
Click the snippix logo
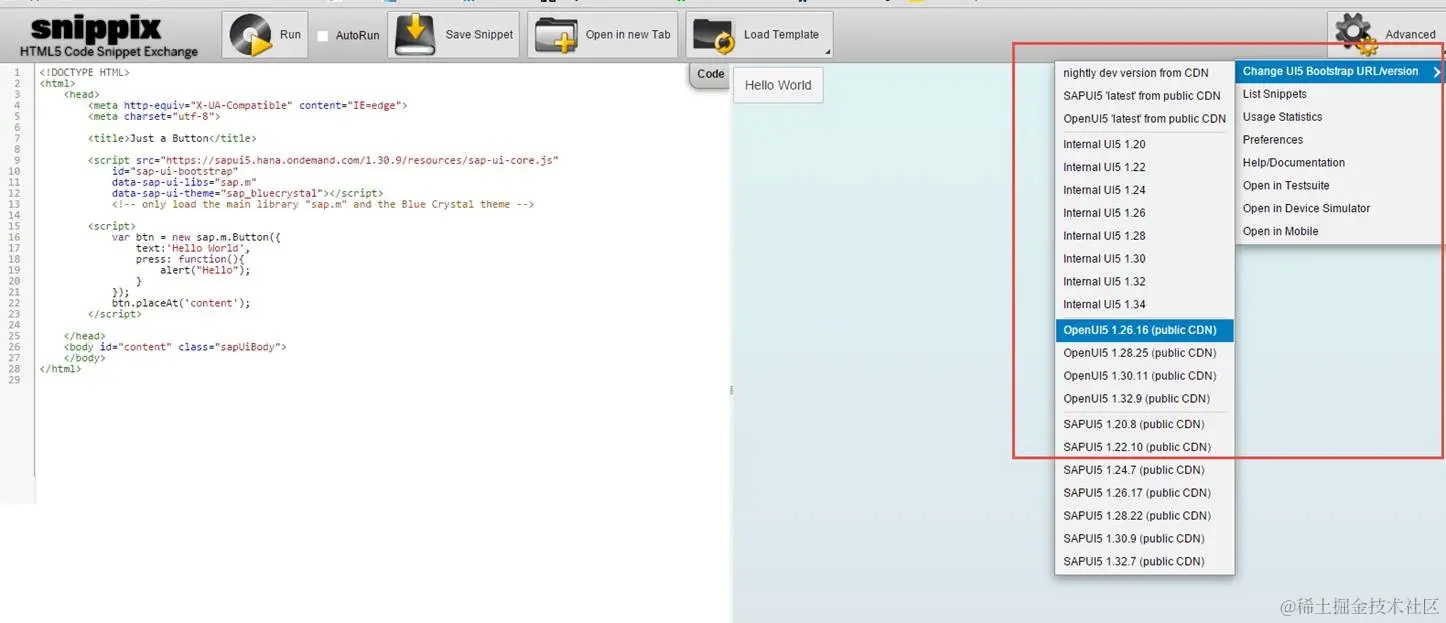coord(109,35)
